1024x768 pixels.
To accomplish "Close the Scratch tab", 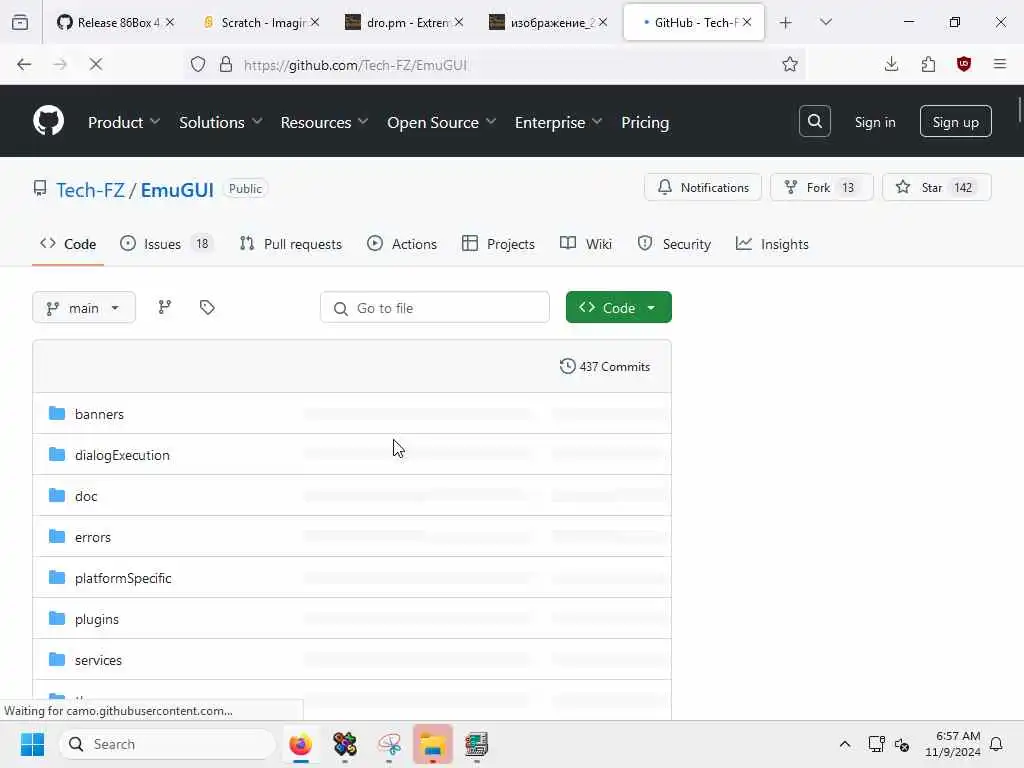I will 315,22.
